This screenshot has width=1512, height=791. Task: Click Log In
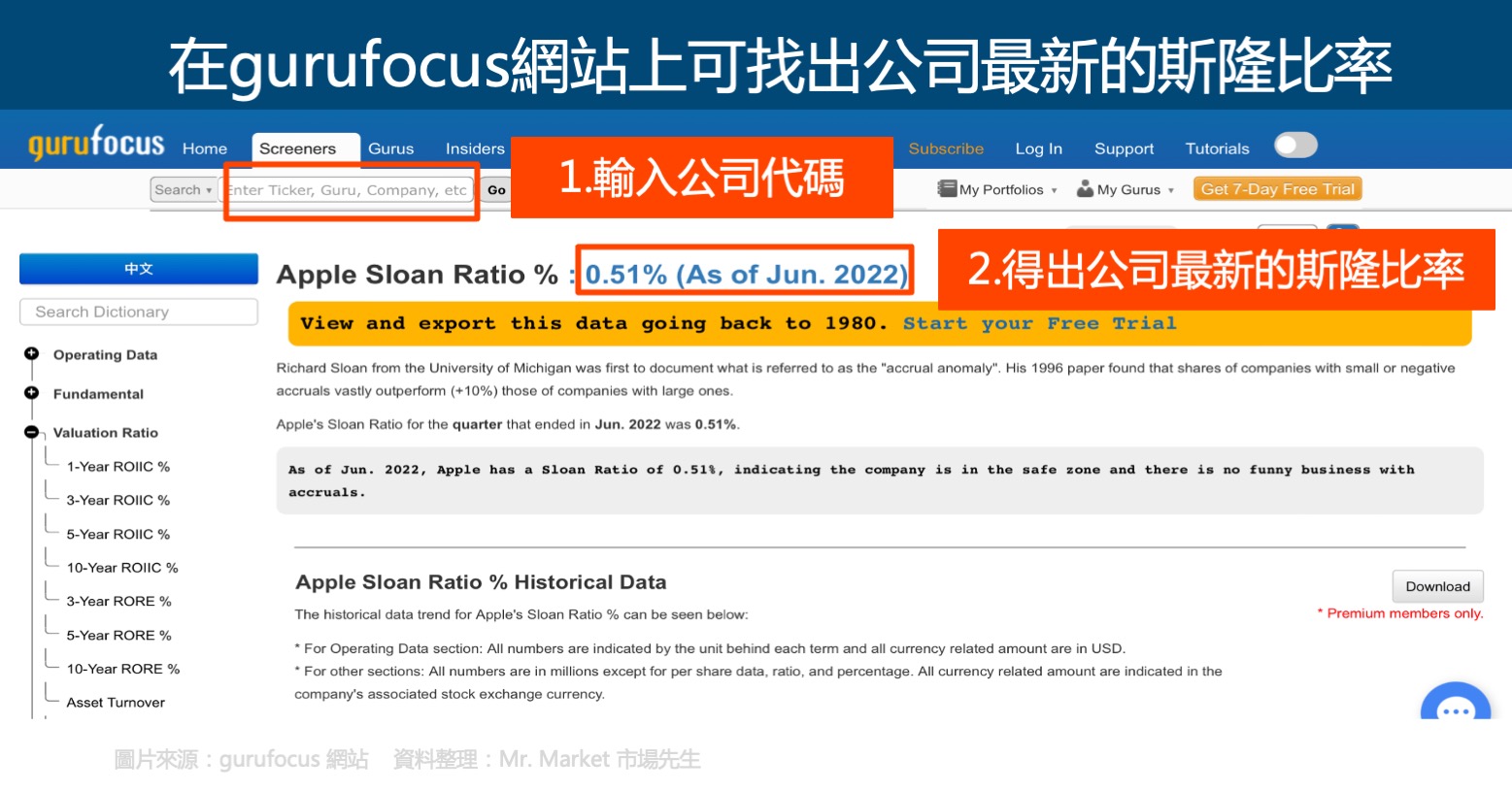(x=1038, y=148)
